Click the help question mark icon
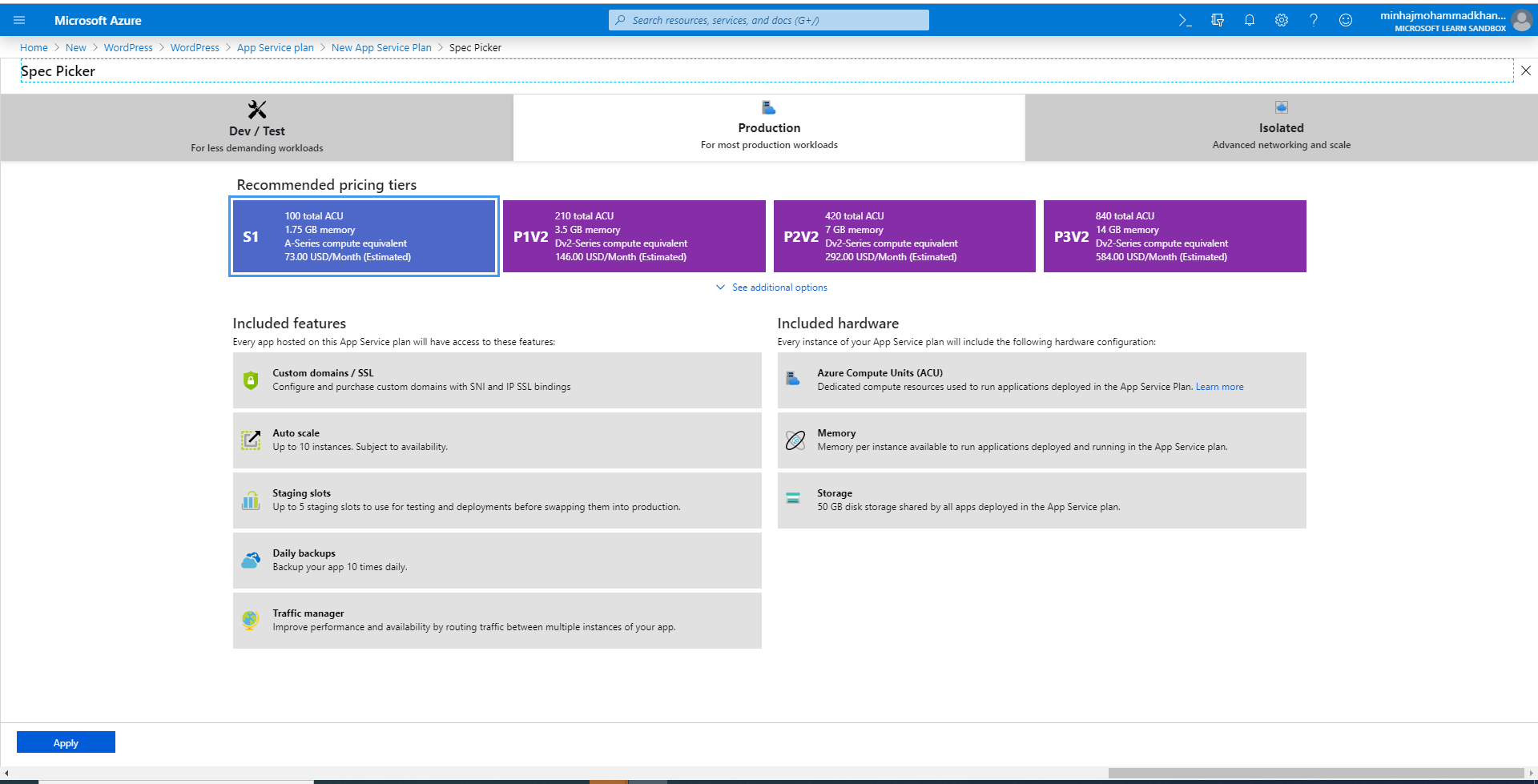This screenshot has width=1538, height=784. (1313, 20)
